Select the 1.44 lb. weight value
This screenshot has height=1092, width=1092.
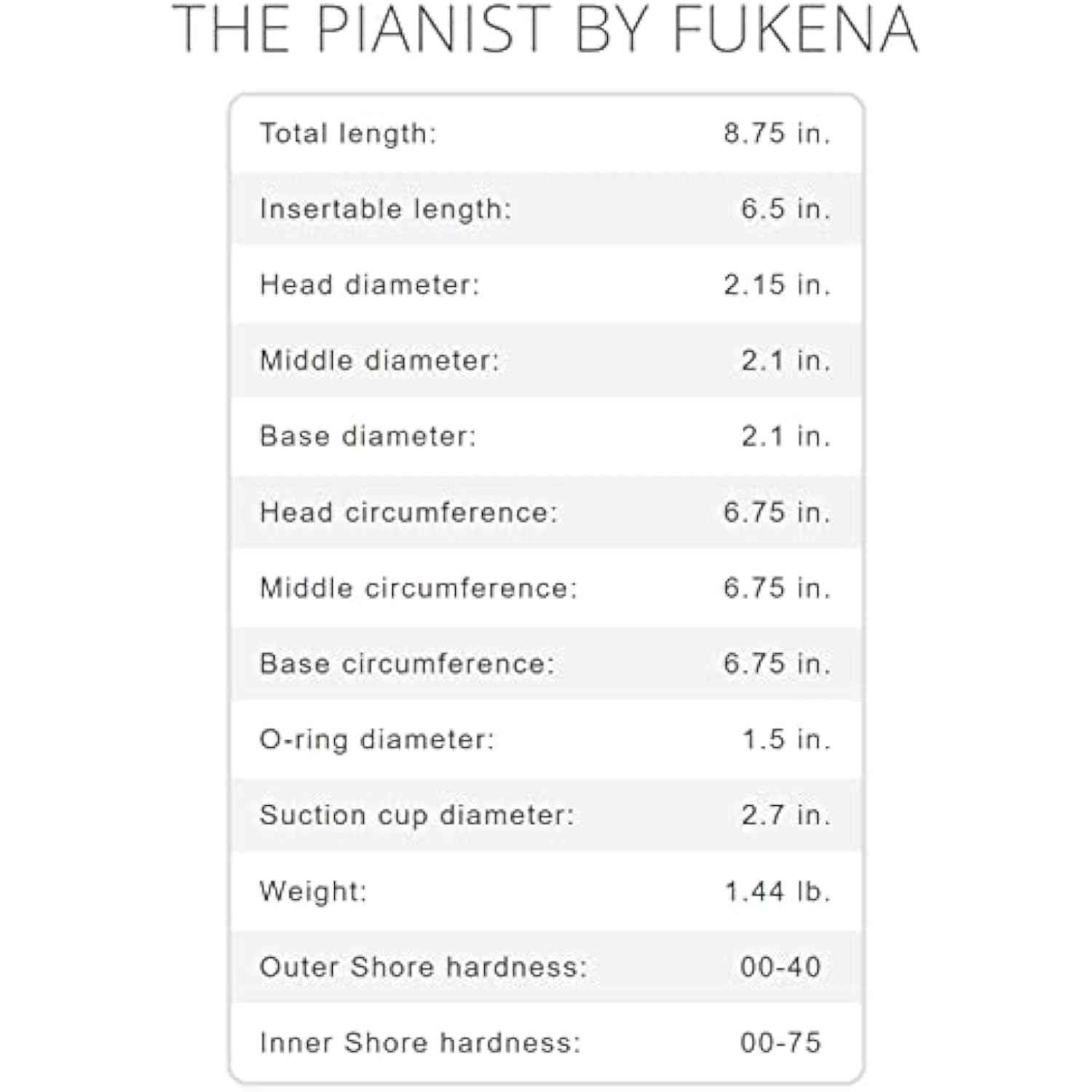[x=778, y=891]
